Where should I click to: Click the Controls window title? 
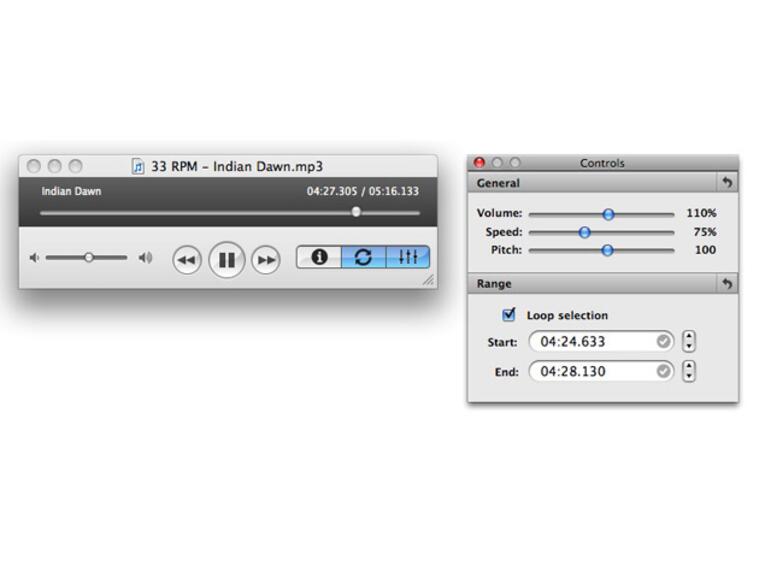click(x=602, y=163)
